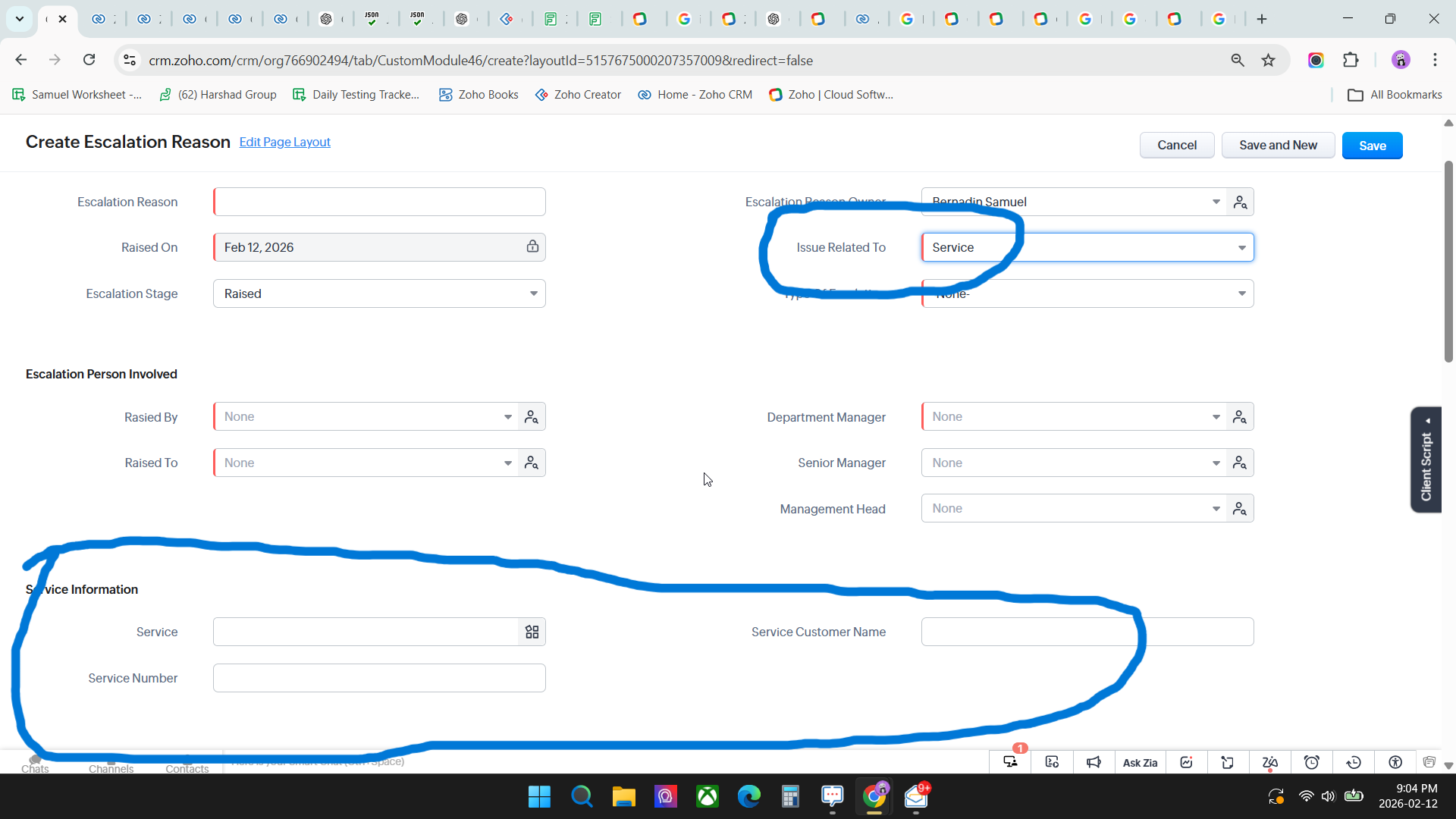Click Escalation Reason text field
Screen dimensions: 1456x819
point(379,202)
